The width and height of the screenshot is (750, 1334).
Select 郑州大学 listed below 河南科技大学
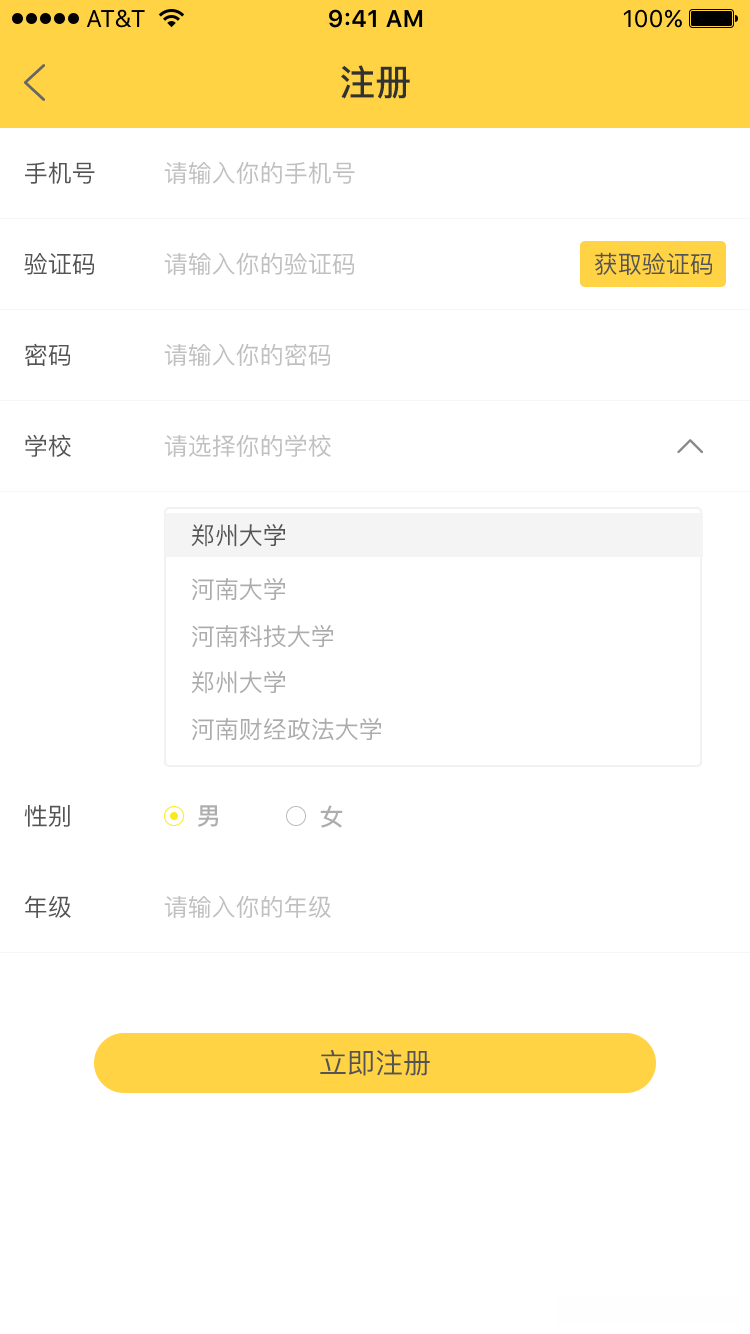coord(239,683)
